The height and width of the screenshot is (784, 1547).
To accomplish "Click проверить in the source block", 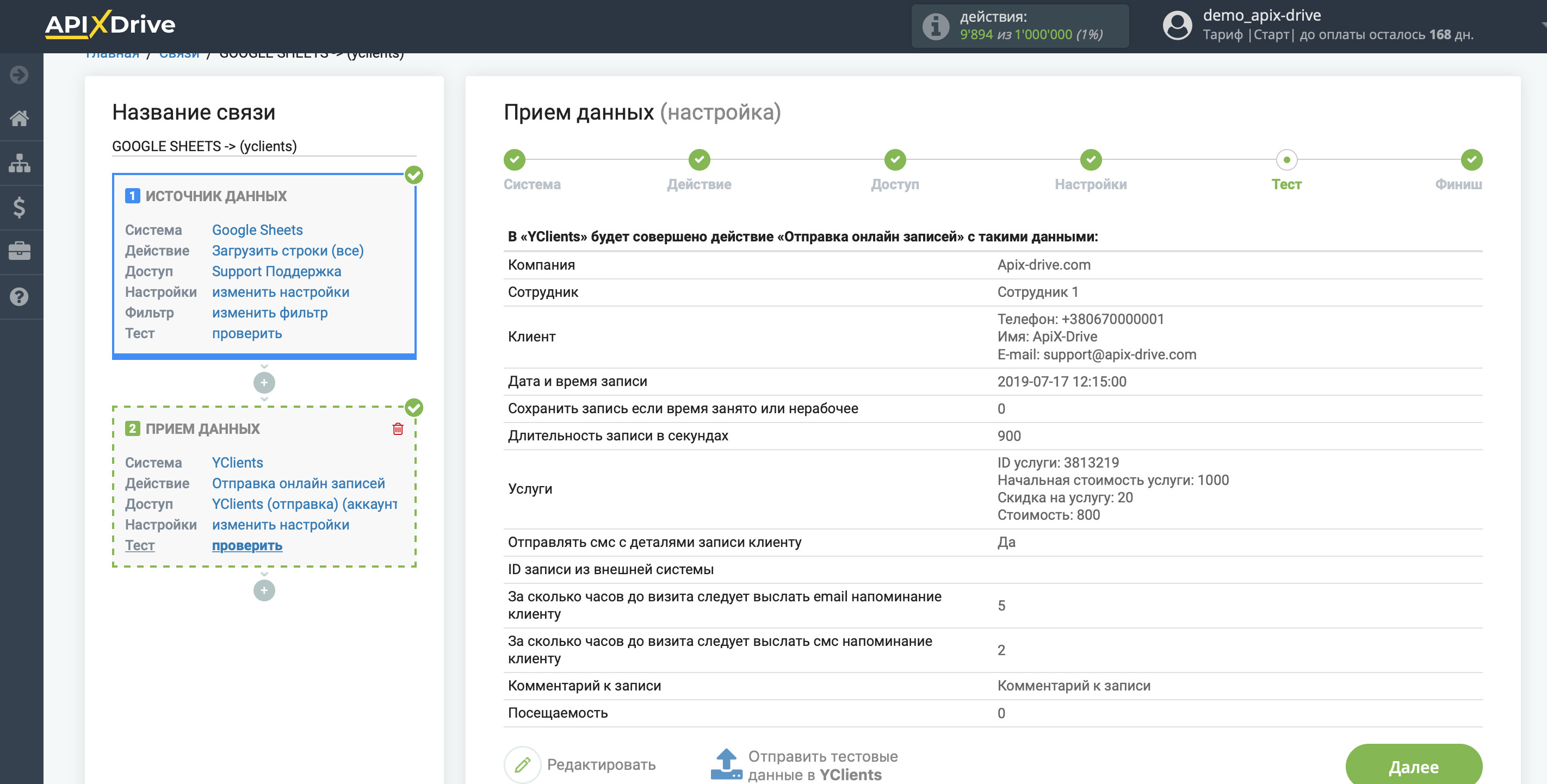I will pos(247,333).
